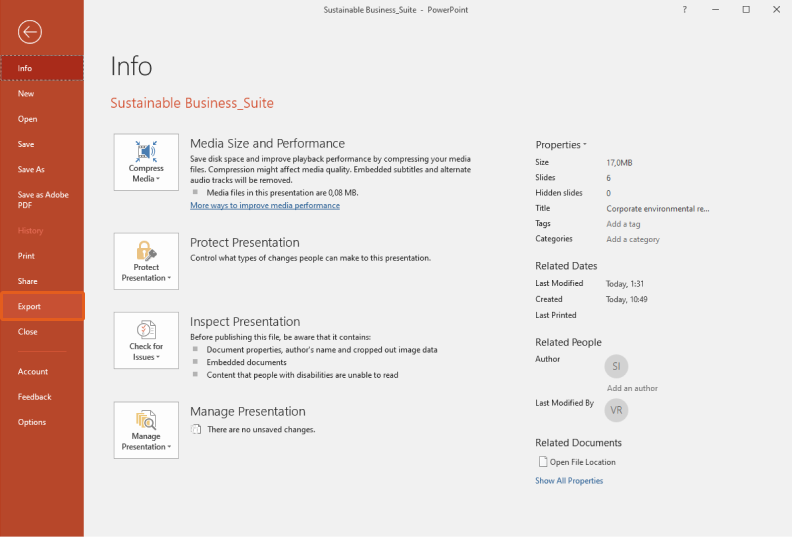Edit the Title property value
This screenshot has width=792, height=537.
pyautogui.click(x=658, y=209)
